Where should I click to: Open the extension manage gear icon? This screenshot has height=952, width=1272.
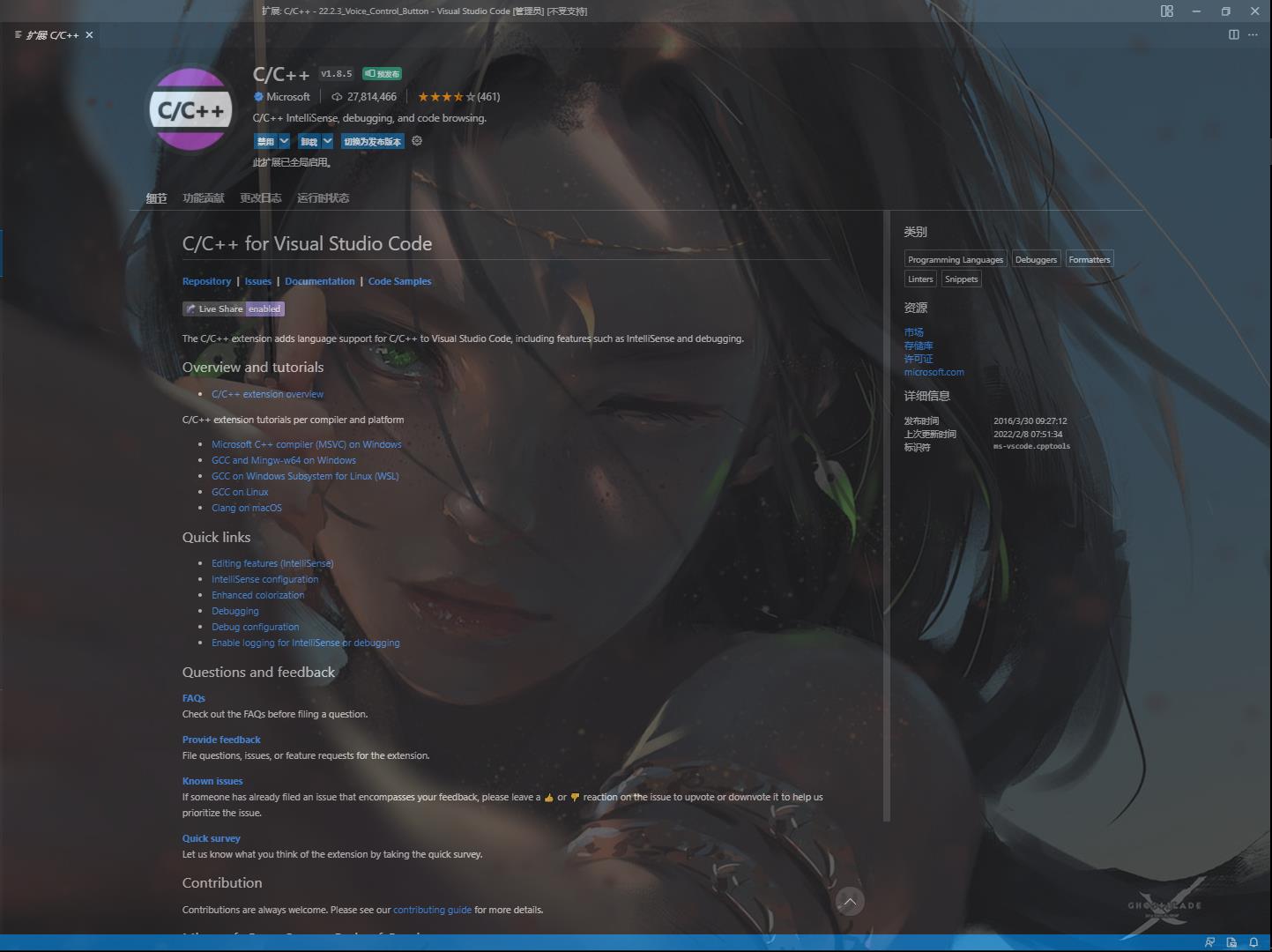pyautogui.click(x=417, y=141)
